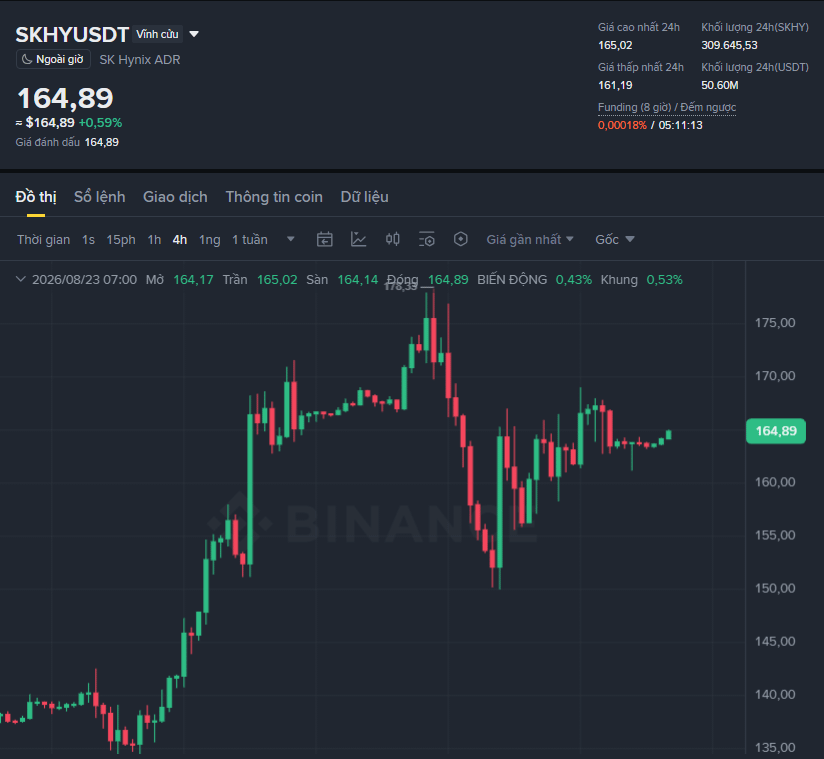Image resolution: width=824 pixels, height=759 pixels.
Task: Click the Mở open value 164,17
Action: (193, 280)
